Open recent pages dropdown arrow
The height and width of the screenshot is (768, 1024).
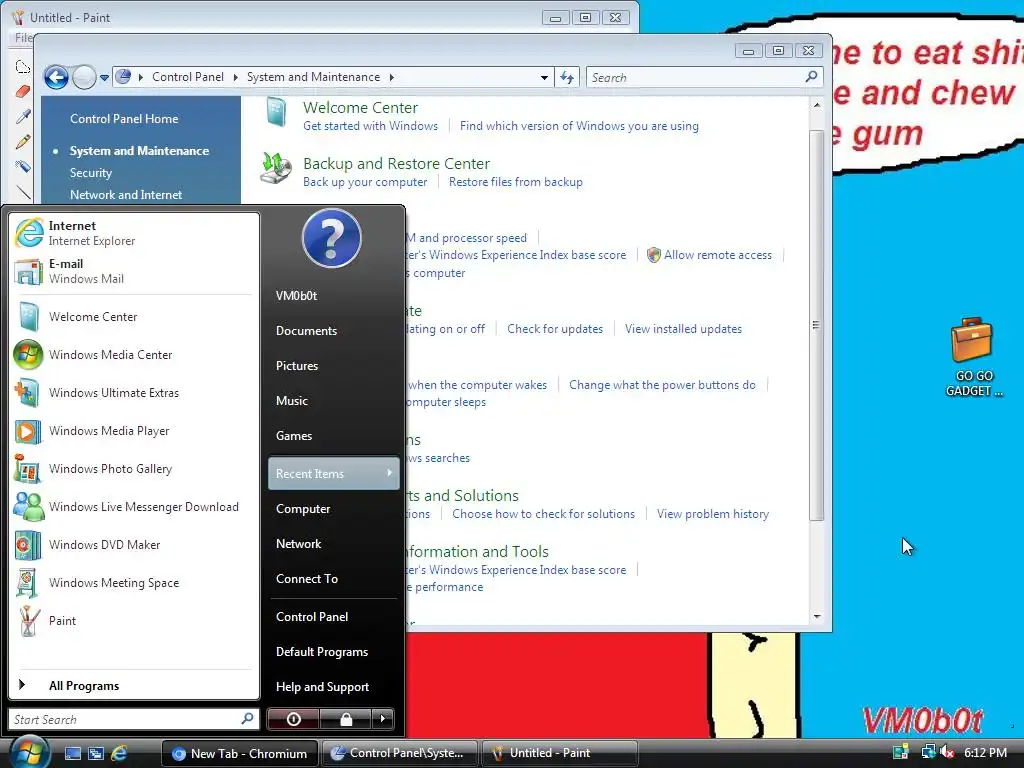pyautogui.click(x=104, y=78)
